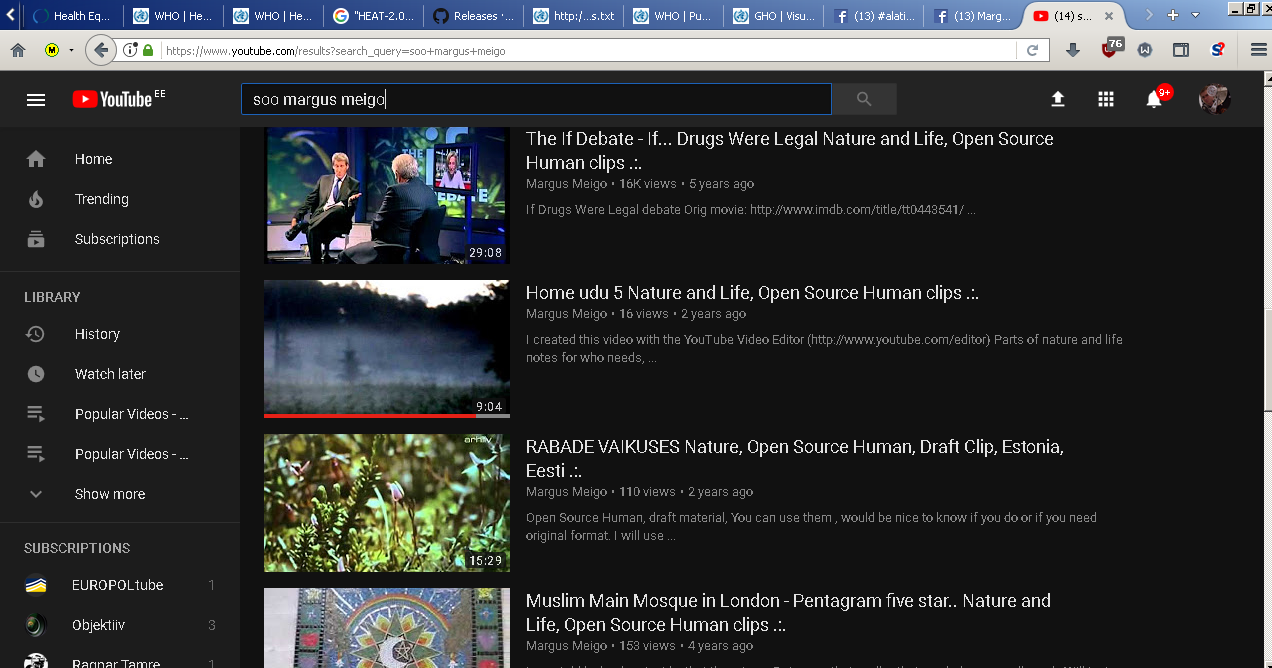The height and width of the screenshot is (668, 1272).
Task: Click the site info icon in address bar
Action: coord(130,50)
